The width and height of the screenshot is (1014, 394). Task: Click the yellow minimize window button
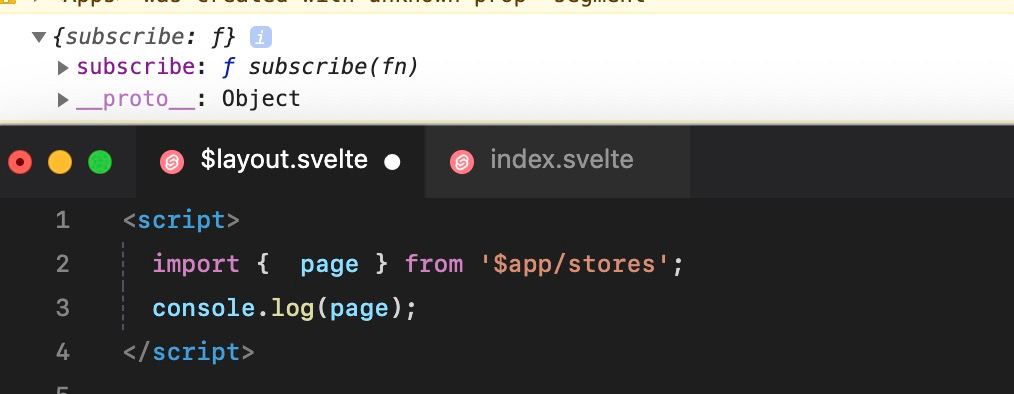(60, 162)
